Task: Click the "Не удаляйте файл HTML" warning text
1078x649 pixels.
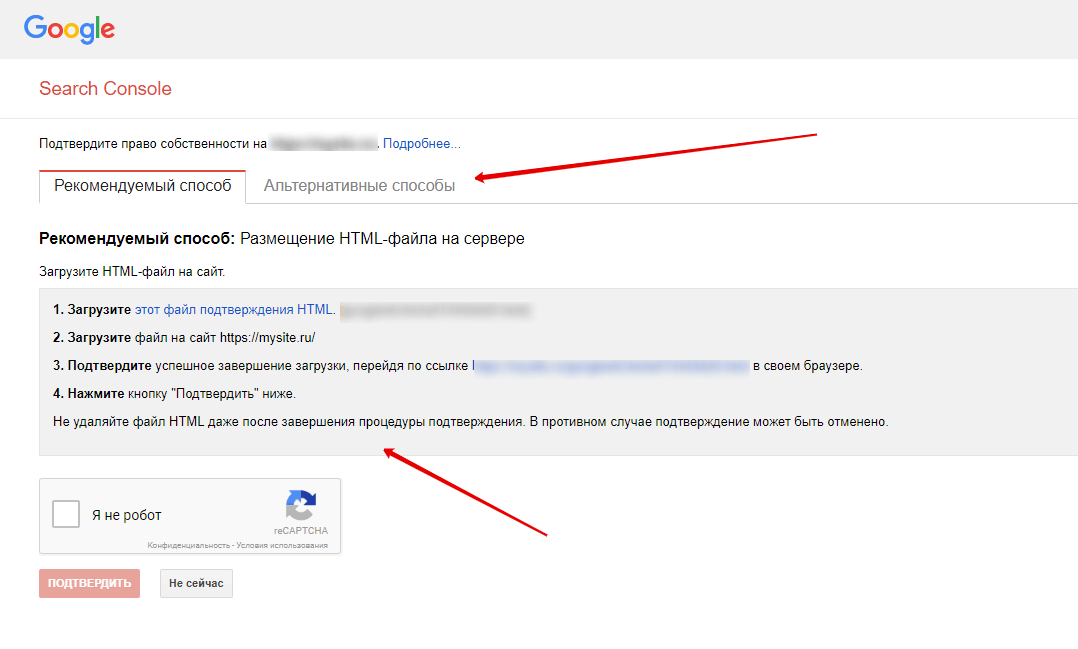Action: coord(470,422)
